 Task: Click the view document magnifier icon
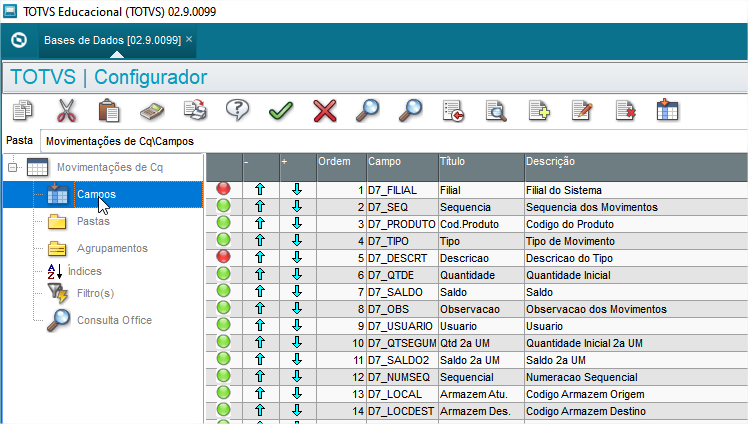point(496,111)
